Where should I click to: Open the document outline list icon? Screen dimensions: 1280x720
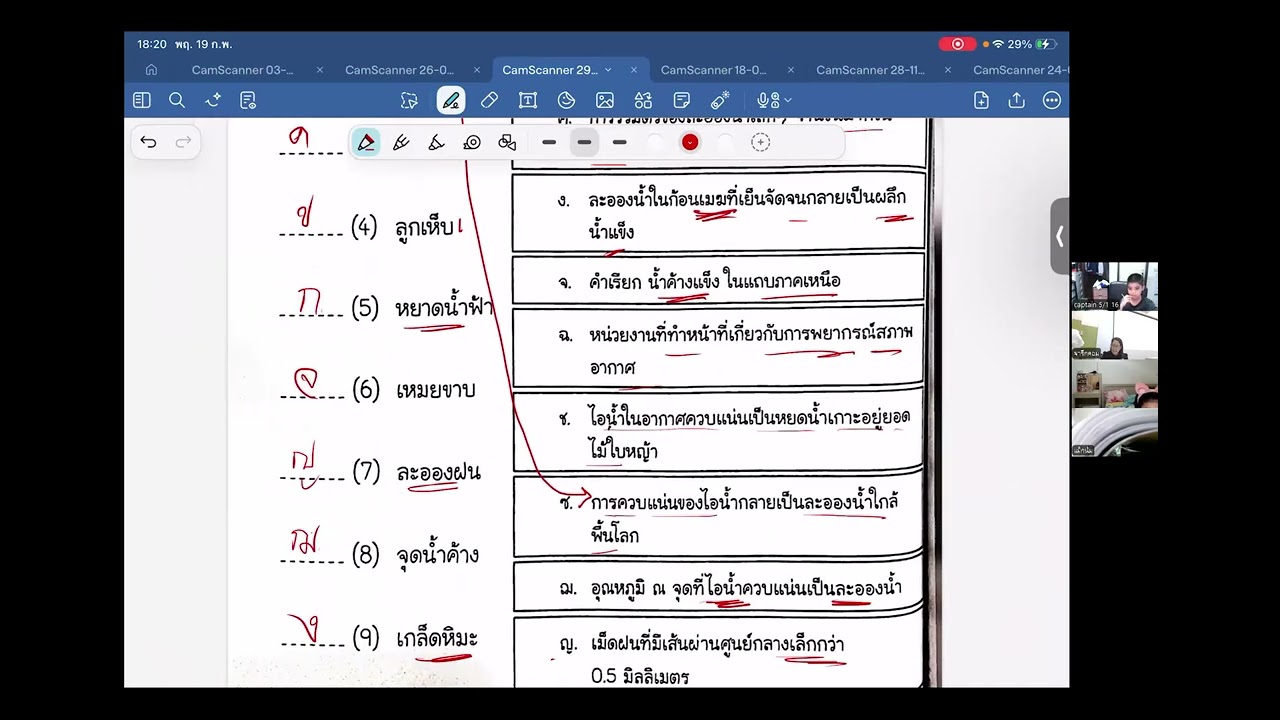248,100
